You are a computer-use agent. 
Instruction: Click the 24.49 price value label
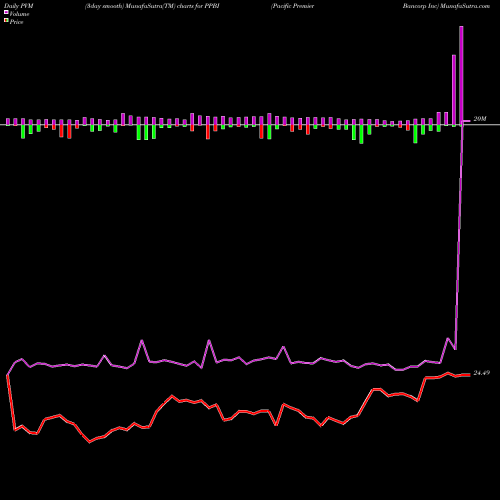(x=482, y=373)
